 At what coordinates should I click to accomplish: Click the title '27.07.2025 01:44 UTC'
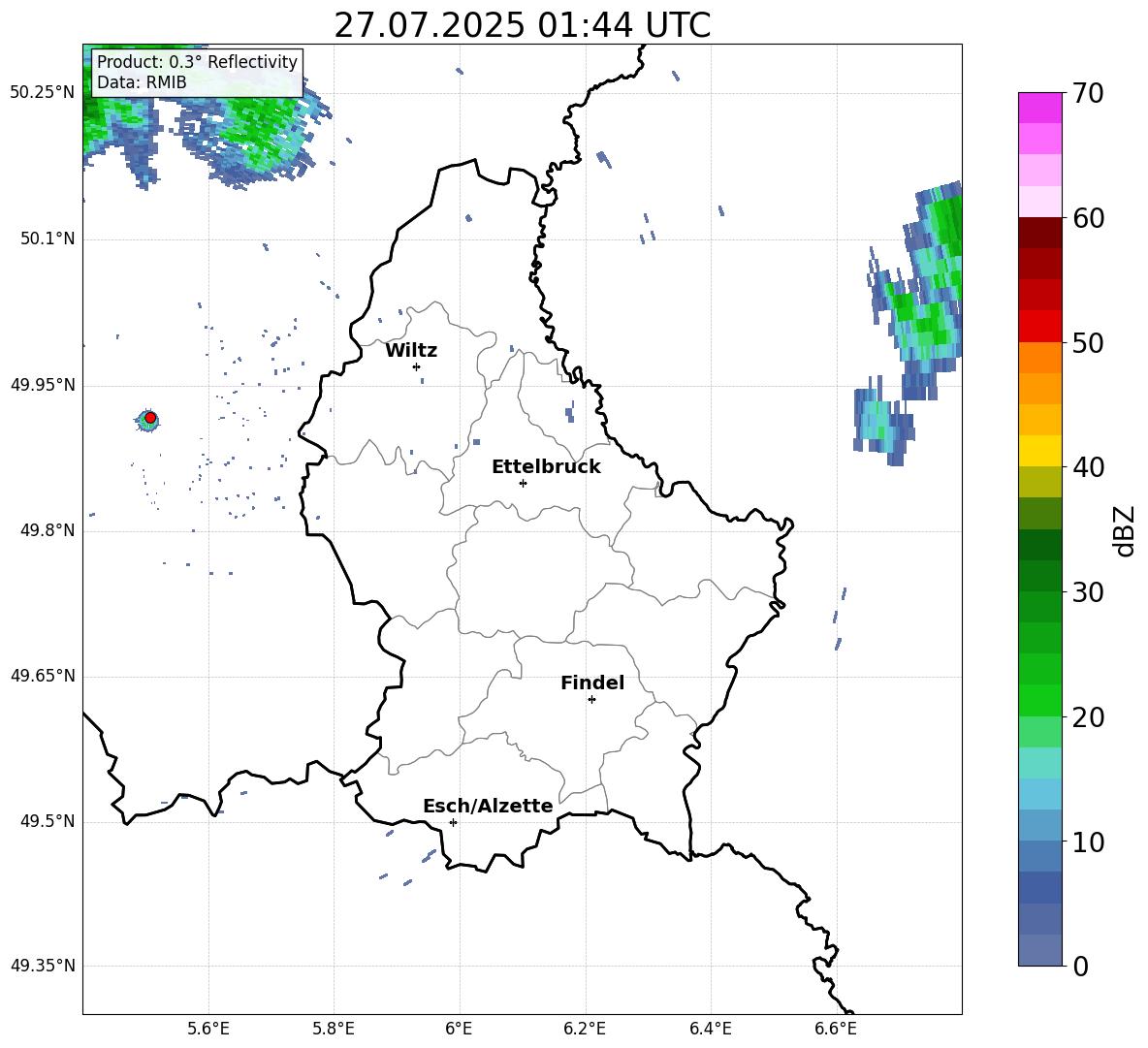pyautogui.click(x=522, y=25)
